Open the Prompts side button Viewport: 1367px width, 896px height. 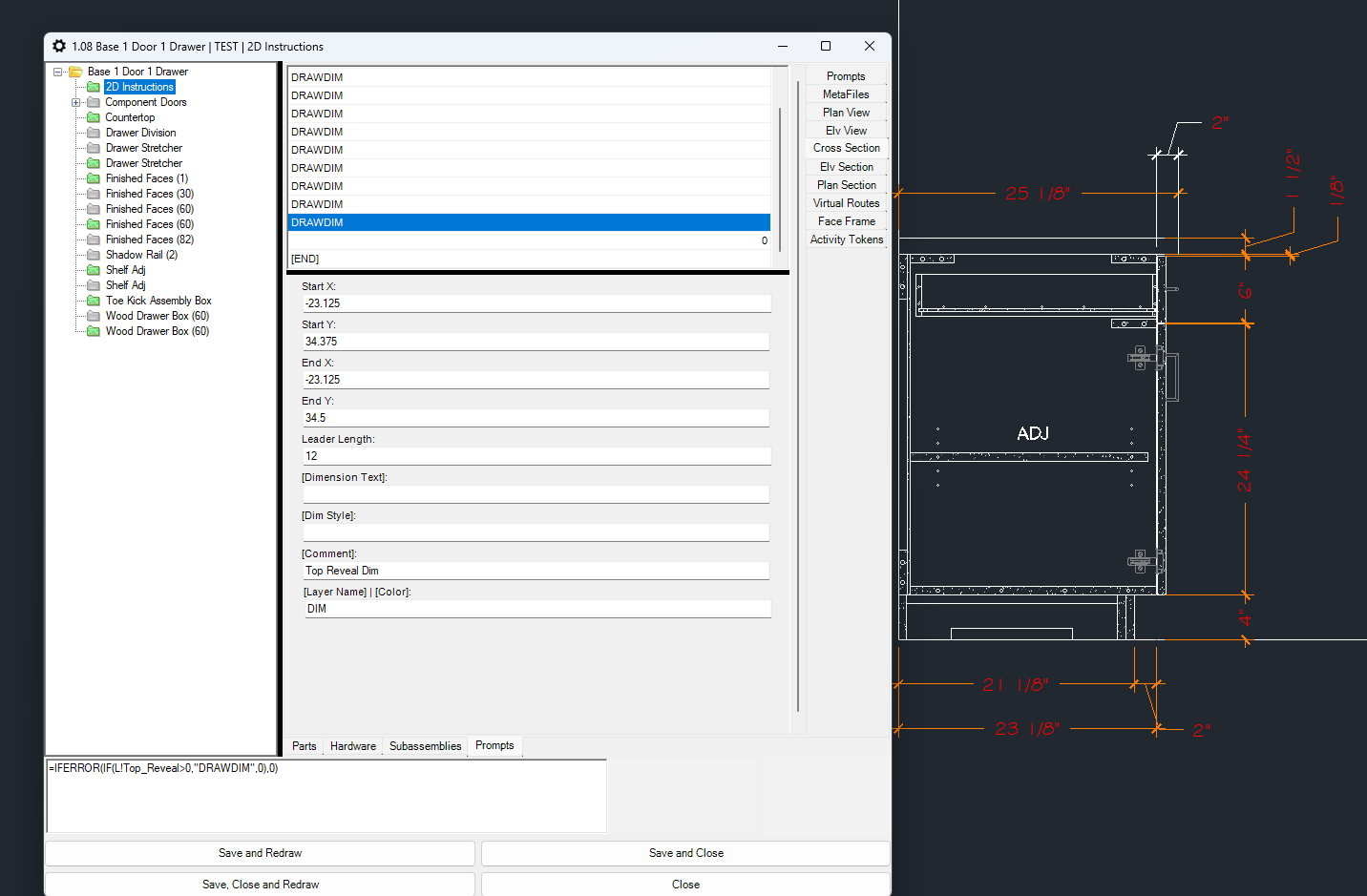846,76
